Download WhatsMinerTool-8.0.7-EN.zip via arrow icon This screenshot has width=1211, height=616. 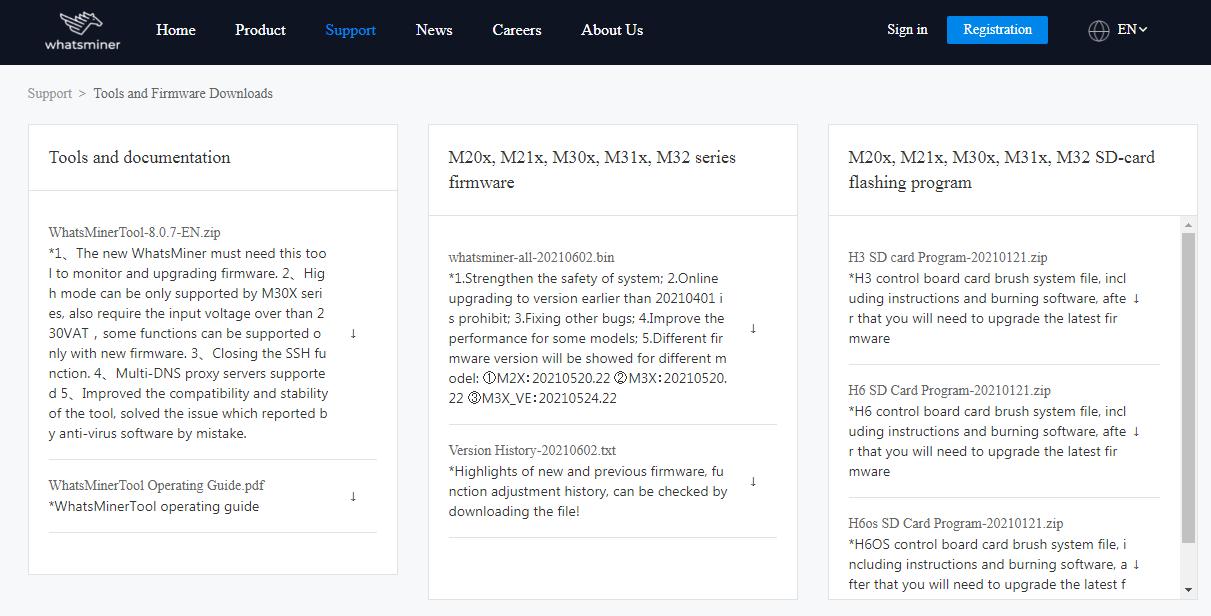[353, 334]
